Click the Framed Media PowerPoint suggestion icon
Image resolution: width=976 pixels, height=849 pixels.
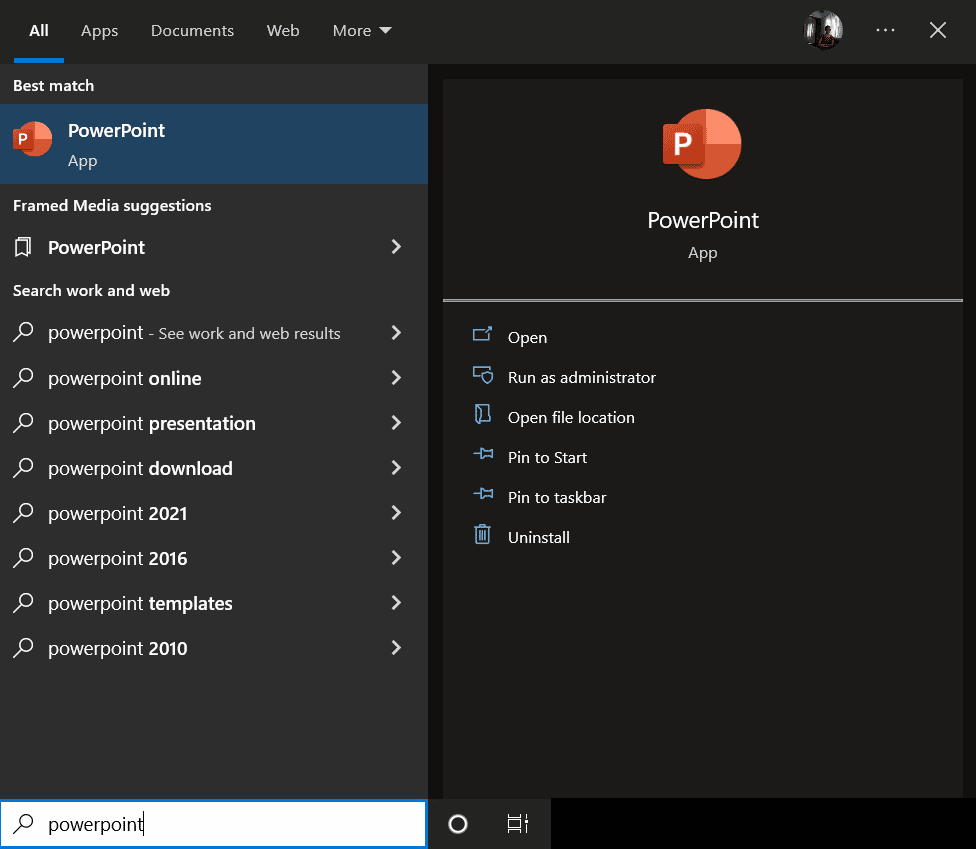tap(23, 247)
